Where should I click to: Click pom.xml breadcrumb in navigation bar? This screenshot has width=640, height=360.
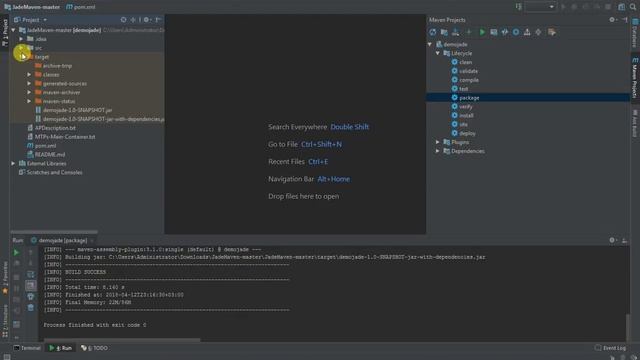tap(81, 7)
